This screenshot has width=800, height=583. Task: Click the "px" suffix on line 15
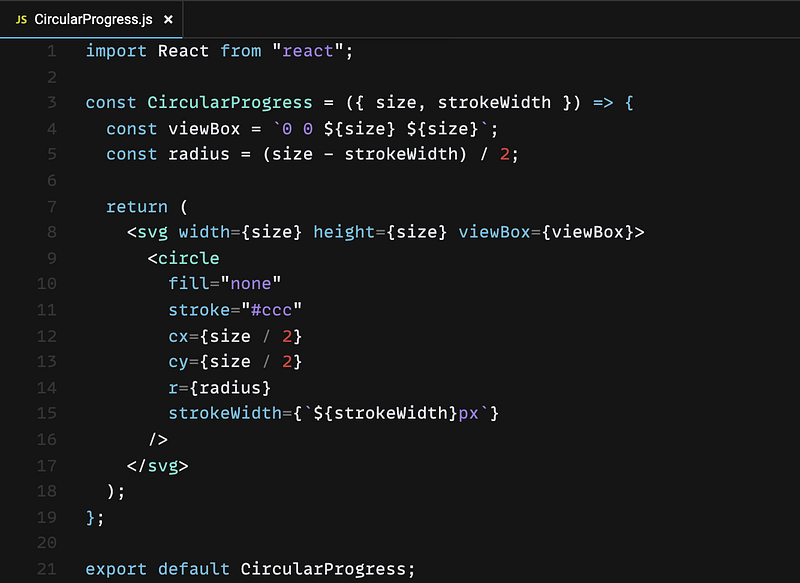[x=468, y=414]
